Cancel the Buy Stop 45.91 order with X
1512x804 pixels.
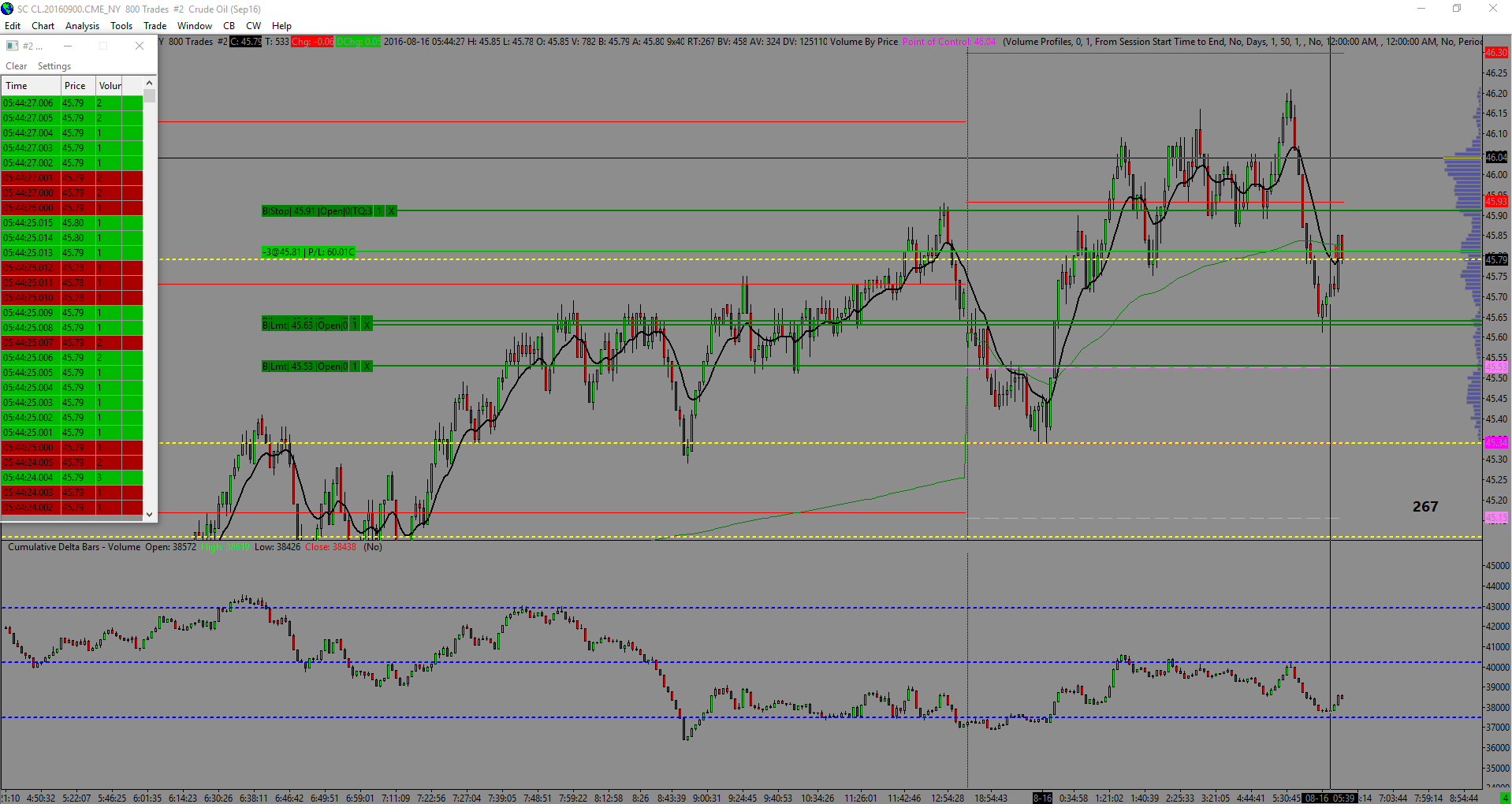point(391,211)
